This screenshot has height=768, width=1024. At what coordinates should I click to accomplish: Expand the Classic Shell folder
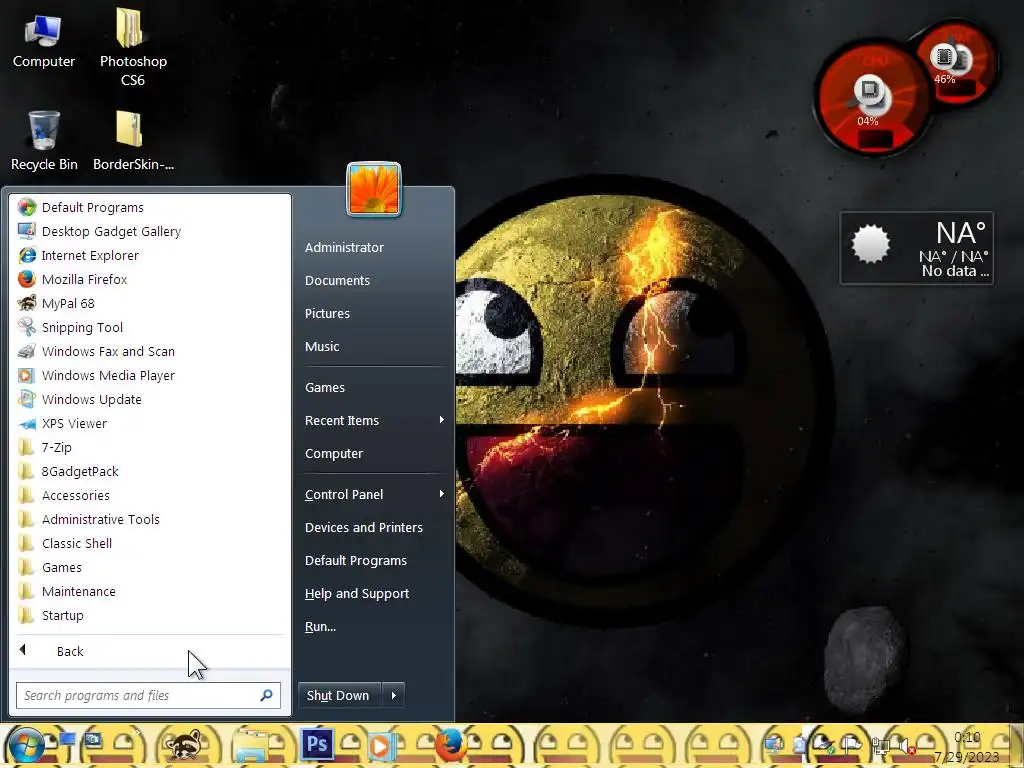pos(150,543)
